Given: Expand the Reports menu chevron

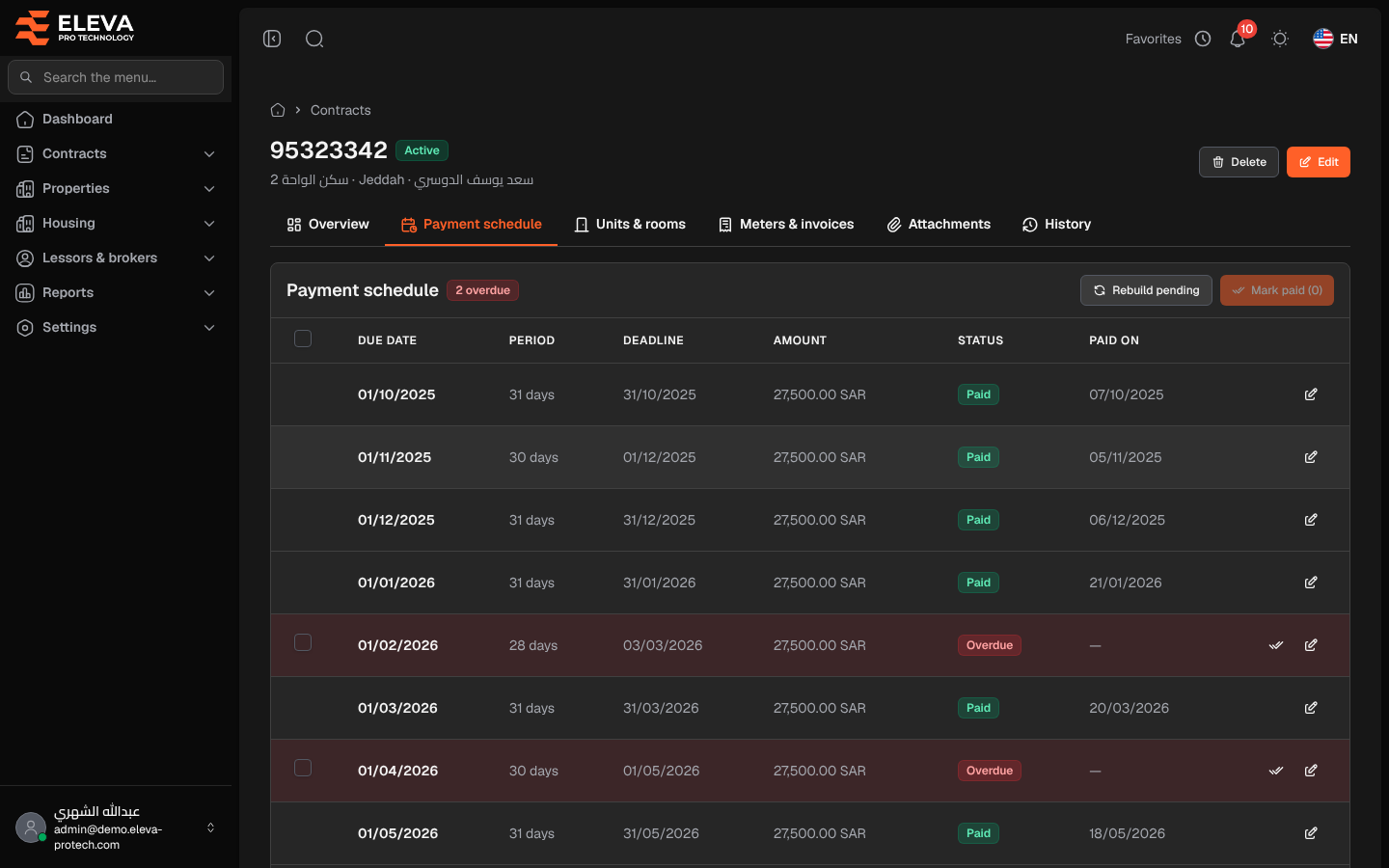Looking at the screenshot, I should 209,293.
